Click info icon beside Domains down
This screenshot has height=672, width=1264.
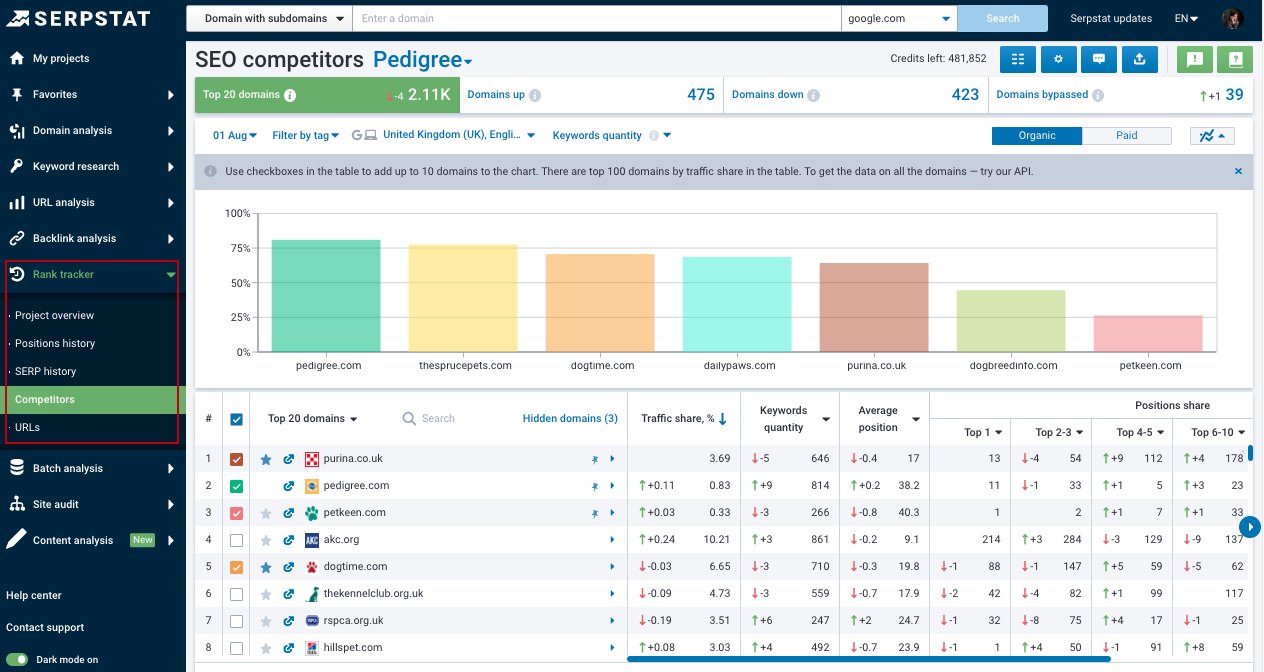813,96
